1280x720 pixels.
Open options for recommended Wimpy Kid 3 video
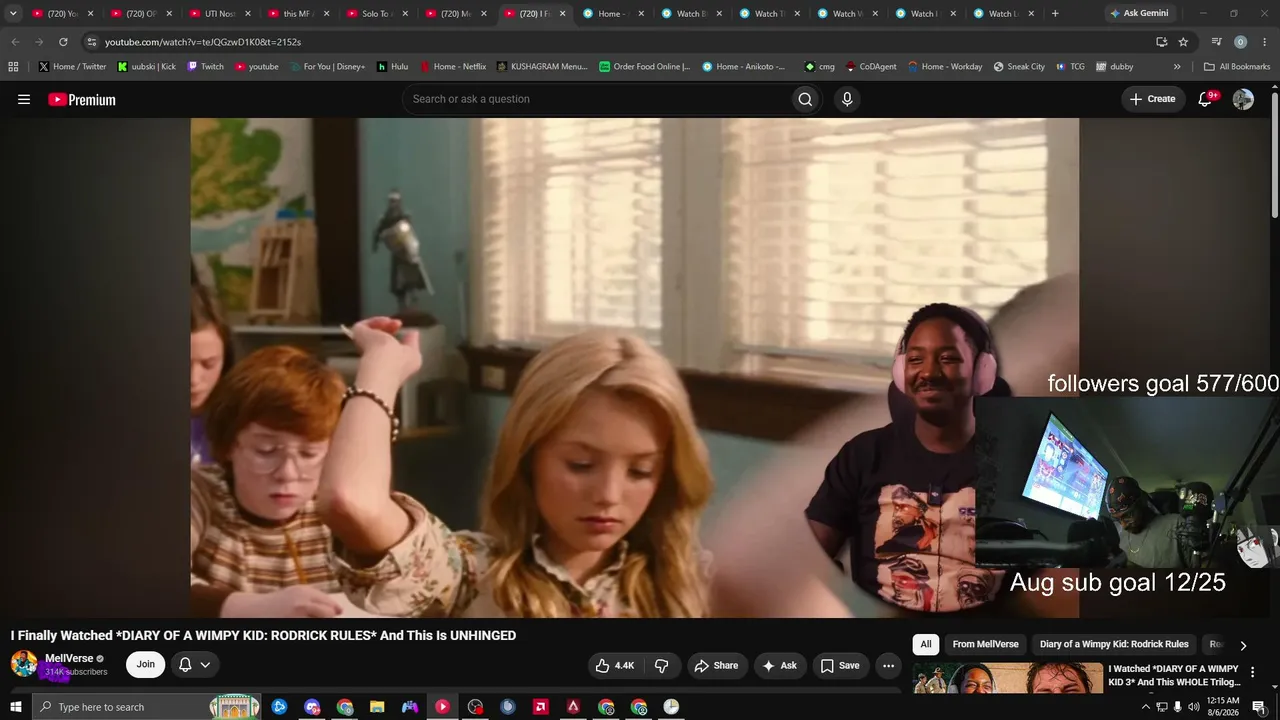pos(1252,672)
